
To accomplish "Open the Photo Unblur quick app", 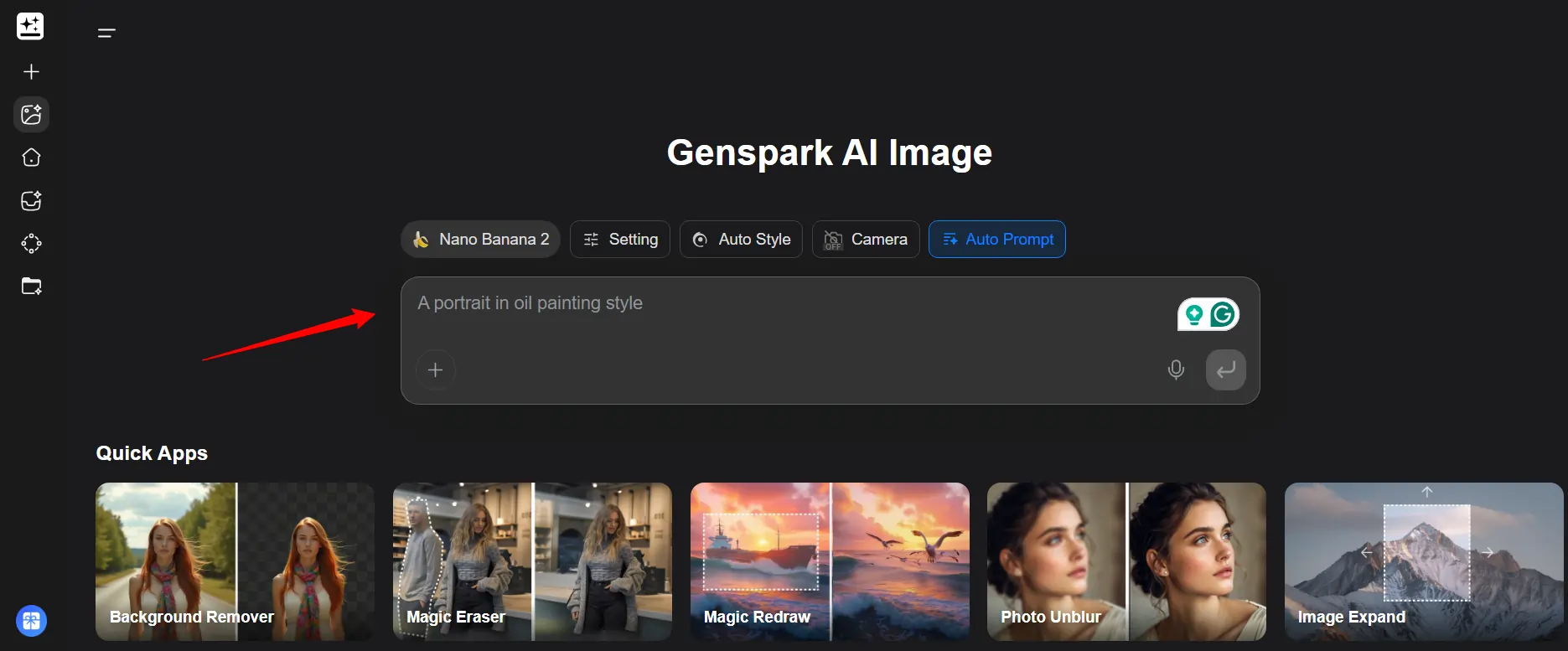I will tap(1126, 561).
